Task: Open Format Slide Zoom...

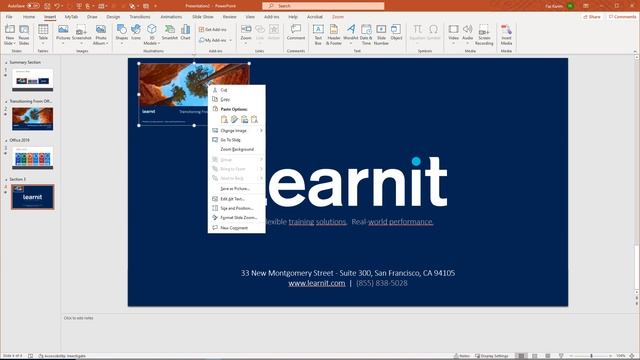Action: tap(237, 218)
